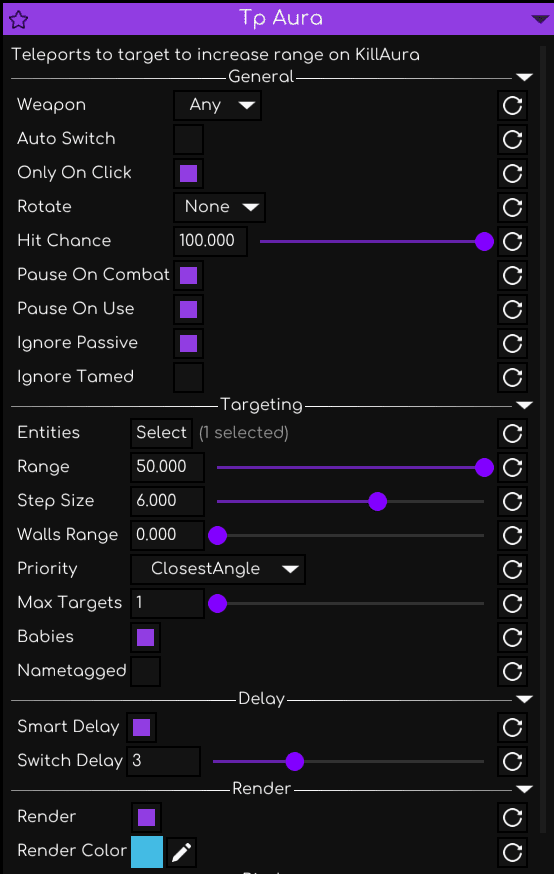
Task: Click the Range value input field
Action: coord(167,467)
